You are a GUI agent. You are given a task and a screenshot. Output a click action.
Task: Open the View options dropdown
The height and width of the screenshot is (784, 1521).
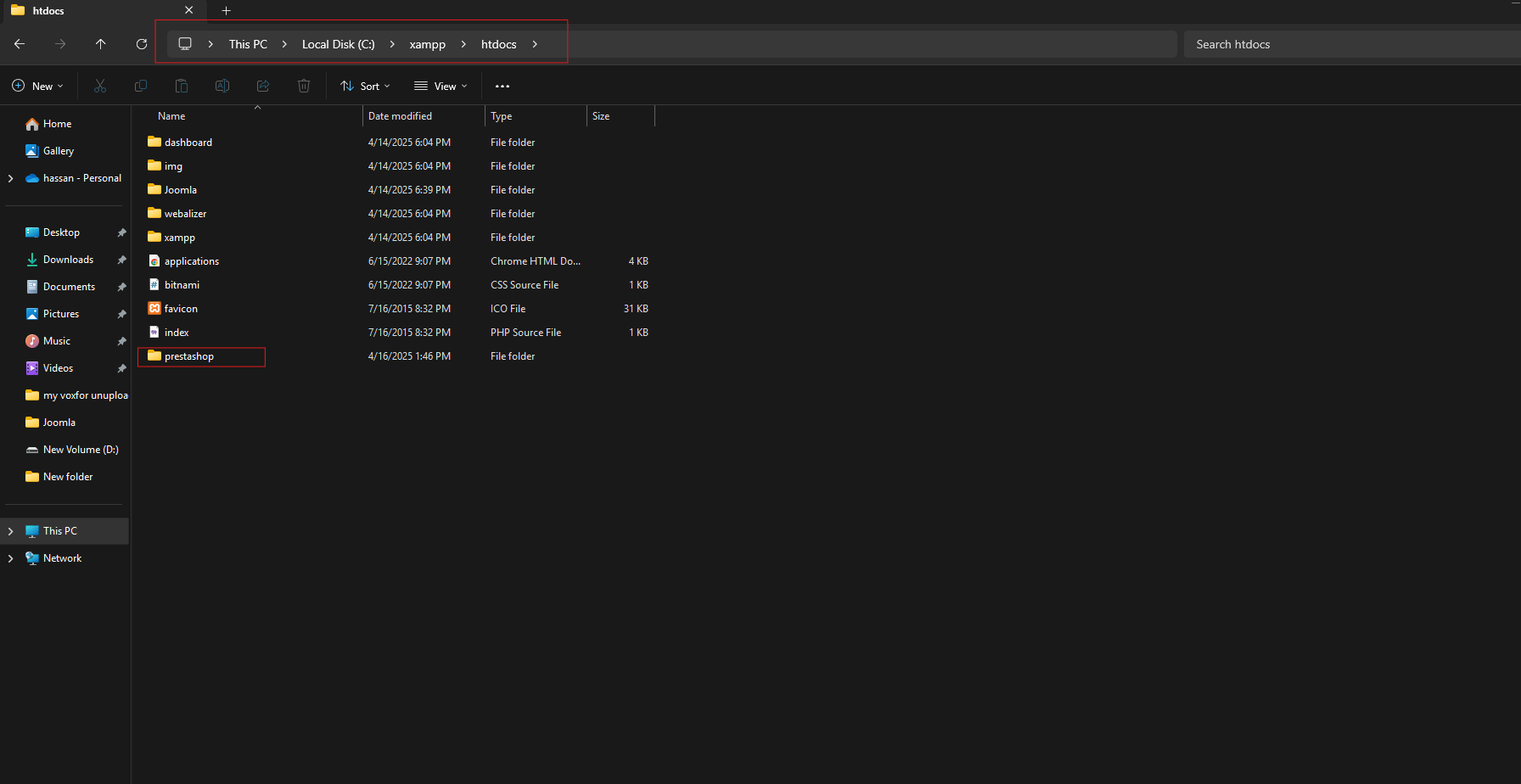coord(441,86)
